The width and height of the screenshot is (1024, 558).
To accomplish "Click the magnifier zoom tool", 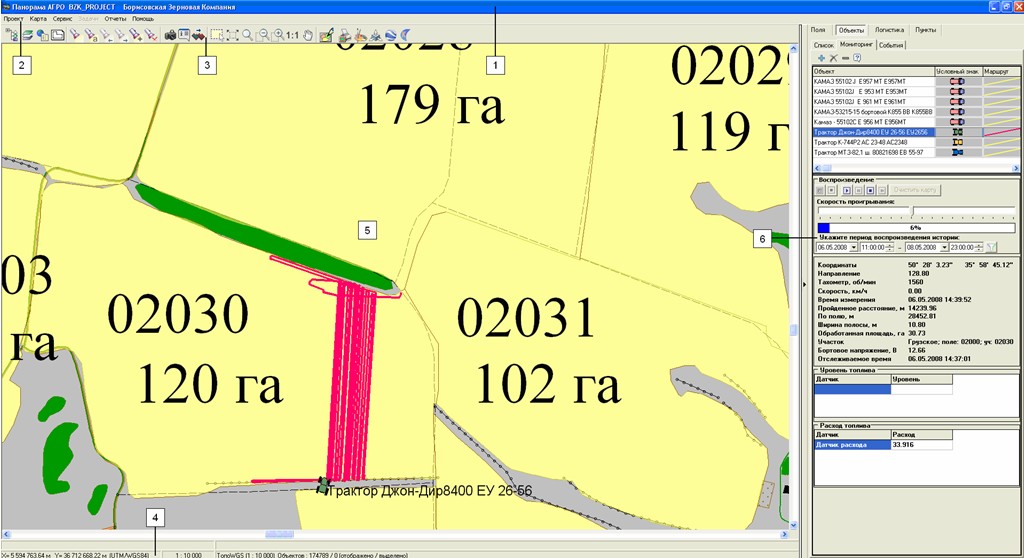I will (x=247, y=35).
